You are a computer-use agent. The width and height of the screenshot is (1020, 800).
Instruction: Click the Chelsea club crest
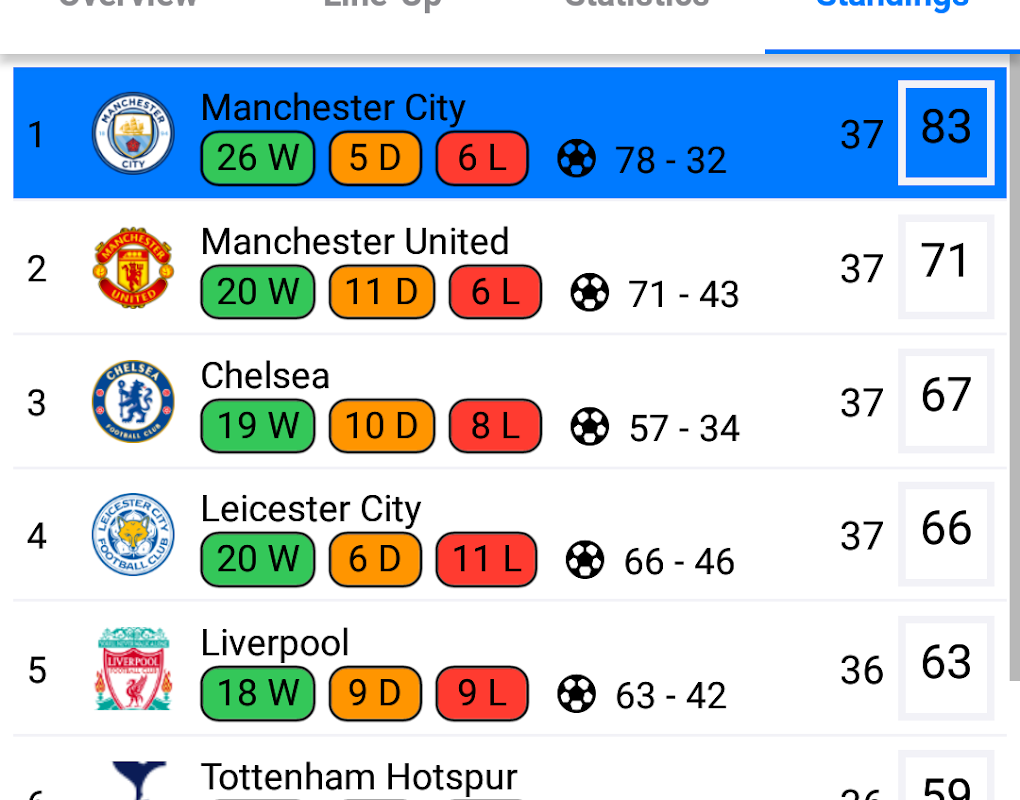coord(133,402)
